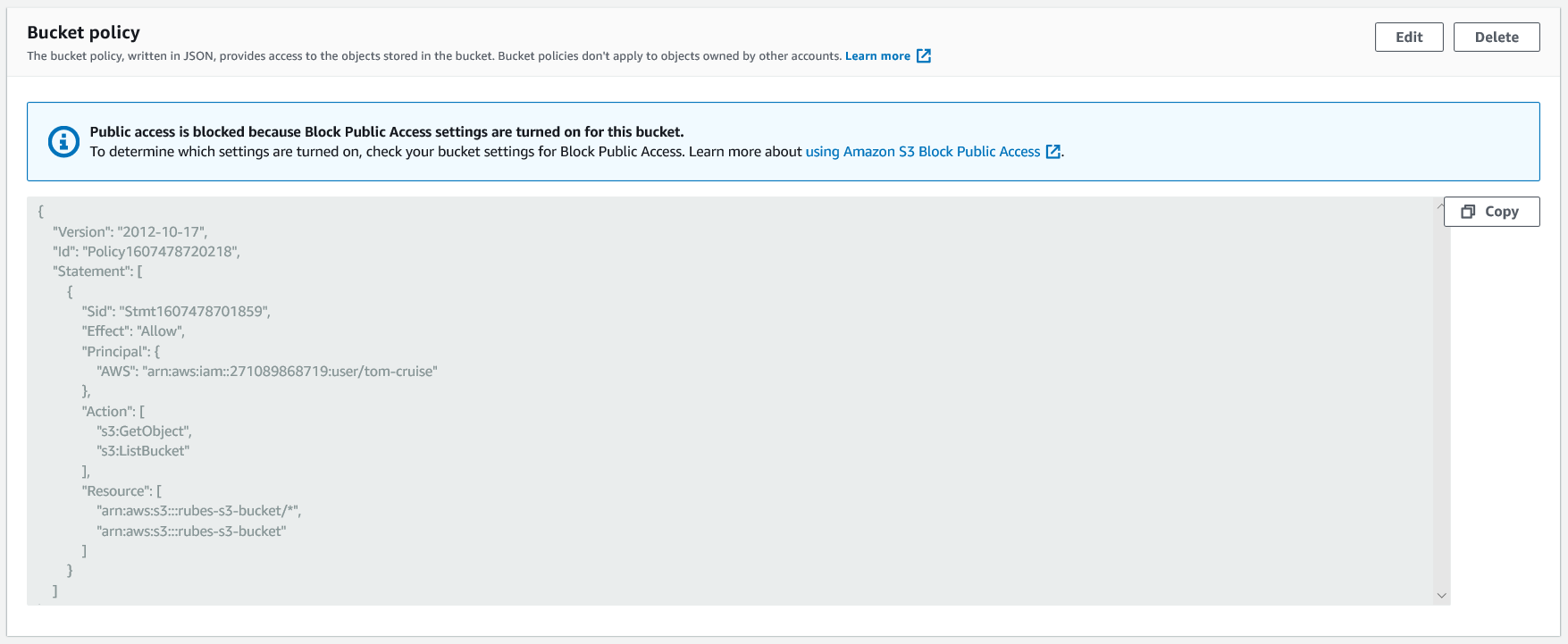Place cursor on the Policy1607478720218 Id line

point(146,252)
